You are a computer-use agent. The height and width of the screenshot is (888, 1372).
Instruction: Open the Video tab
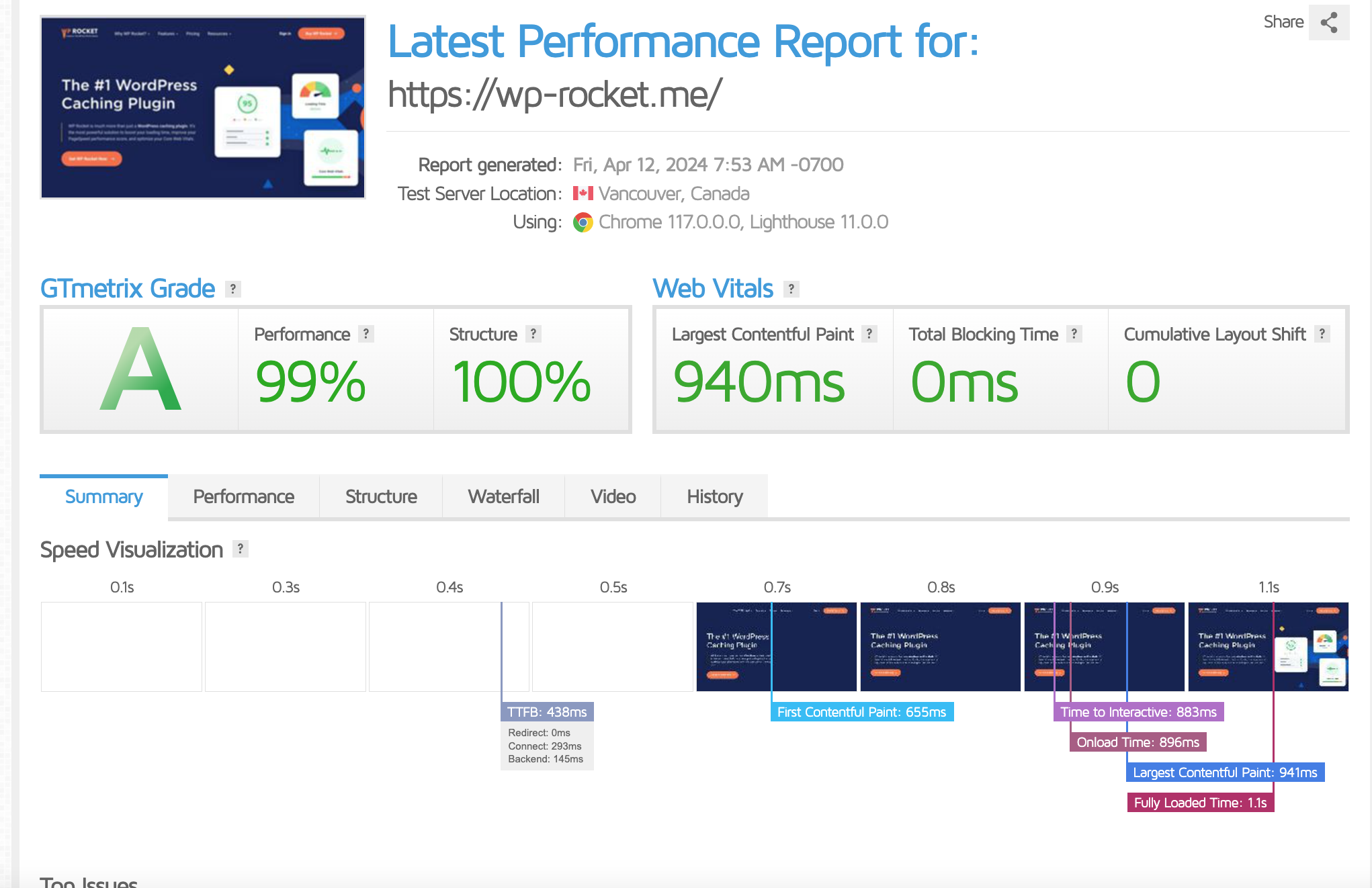[613, 497]
